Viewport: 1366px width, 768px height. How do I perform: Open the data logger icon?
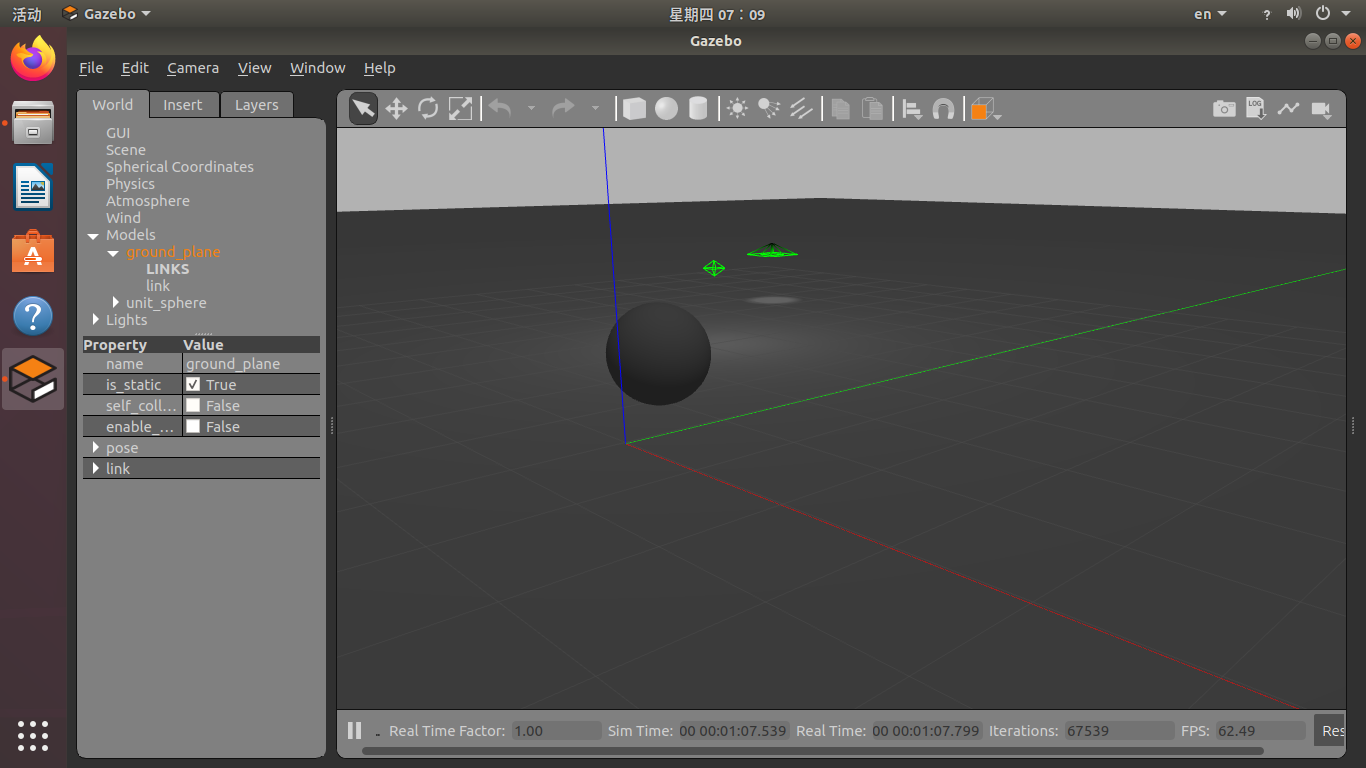[x=1257, y=108]
